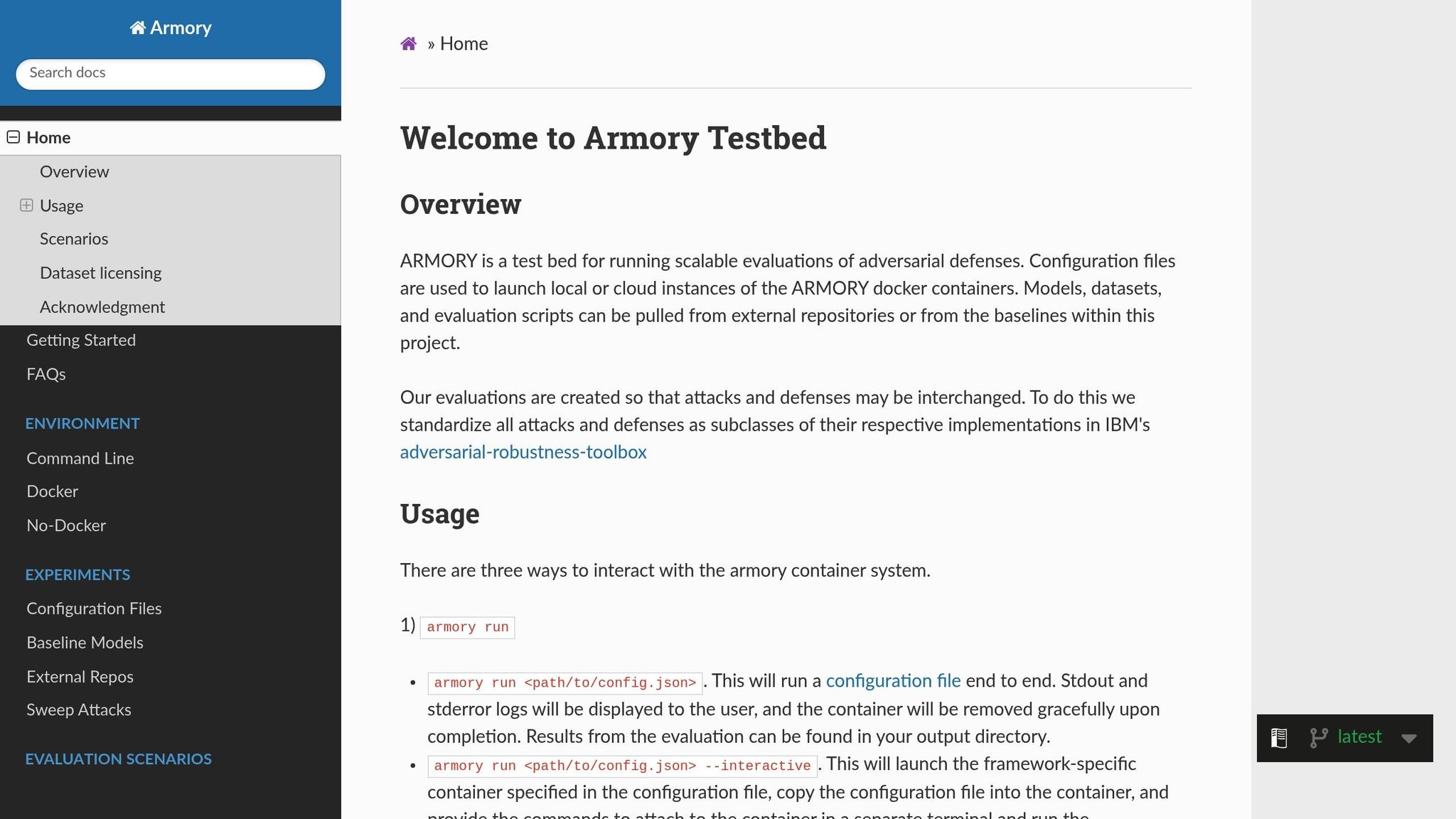Open the Configuration Files page
The height and width of the screenshot is (819, 1456).
point(94,609)
